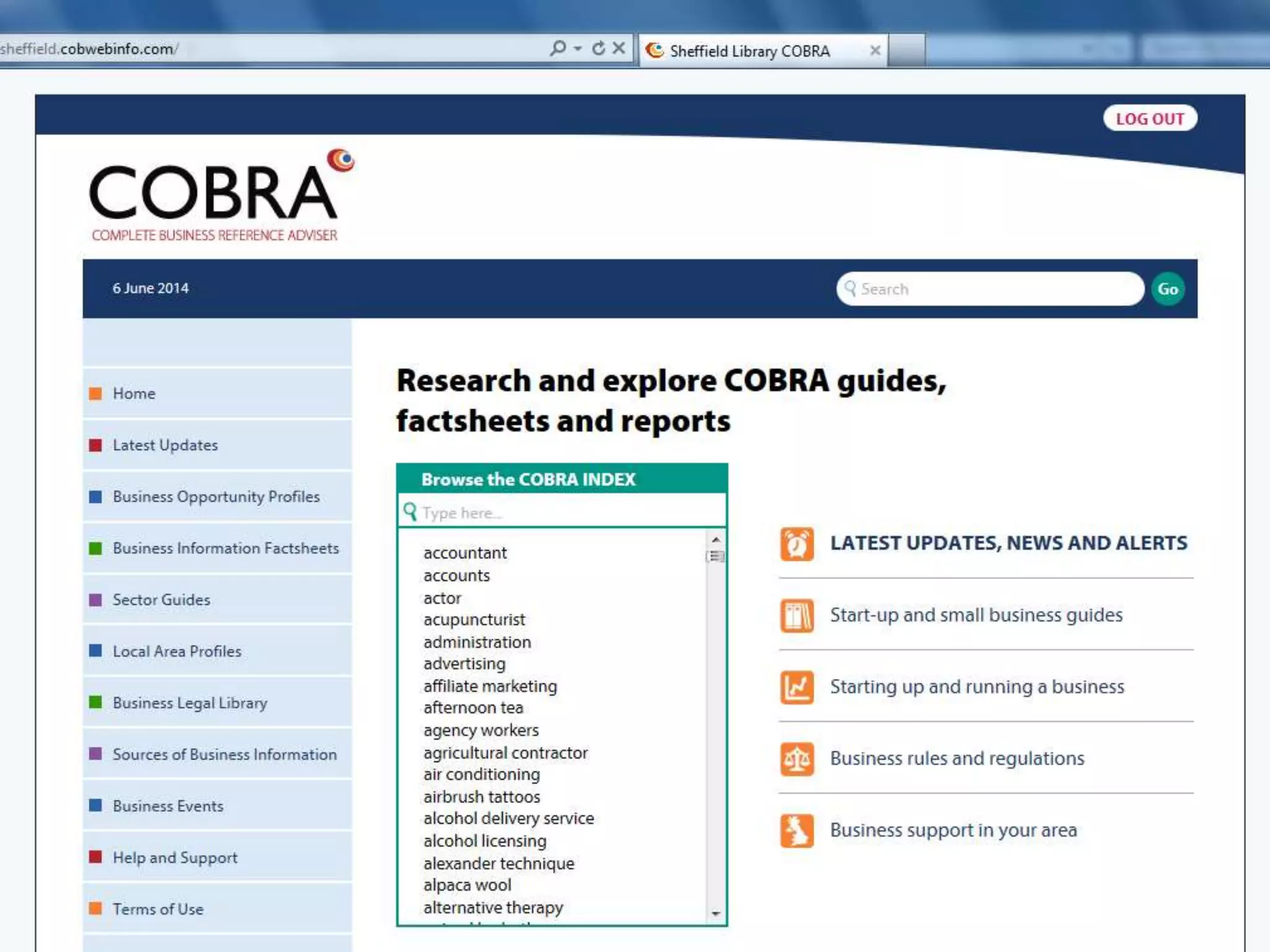Click the COBRA index scroll down arrow
The height and width of the screenshot is (952, 1270).
tap(716, 914)
